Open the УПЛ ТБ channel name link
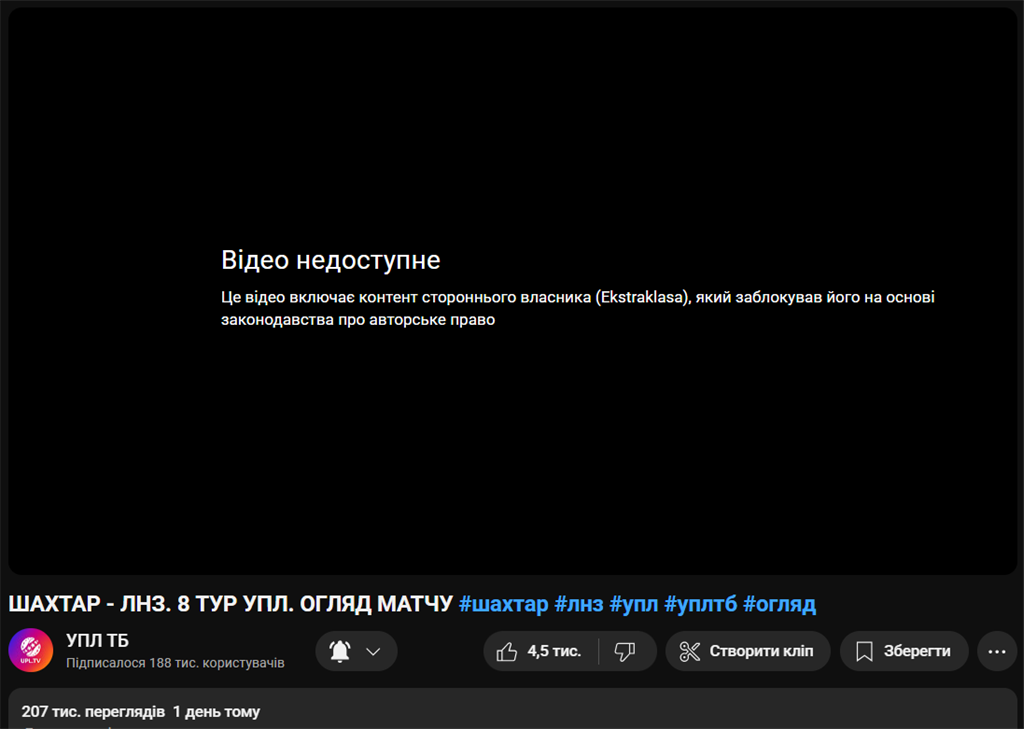 click(x=97, y=641)
